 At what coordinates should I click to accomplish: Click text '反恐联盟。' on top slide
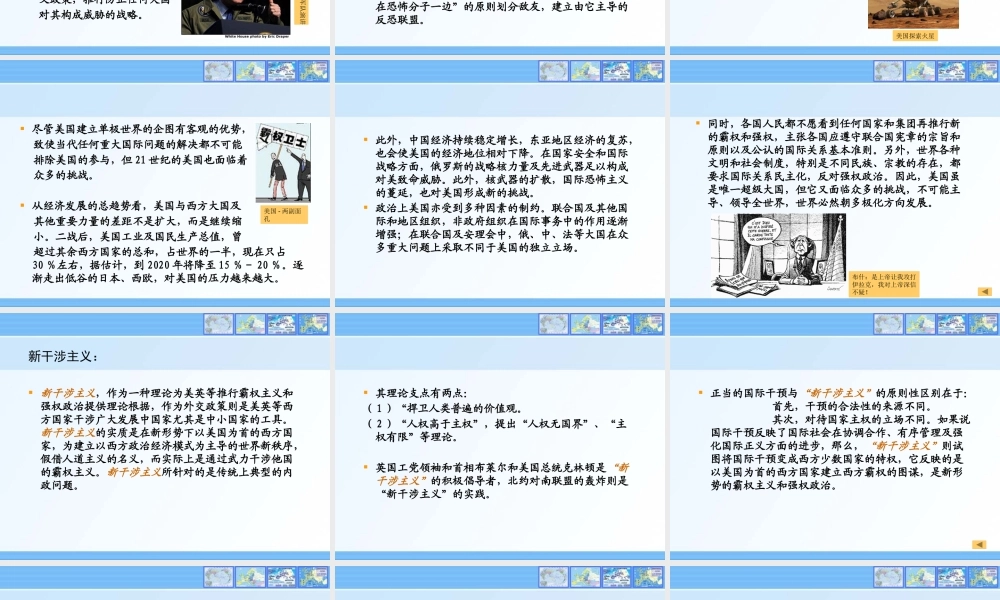[401, 20]
